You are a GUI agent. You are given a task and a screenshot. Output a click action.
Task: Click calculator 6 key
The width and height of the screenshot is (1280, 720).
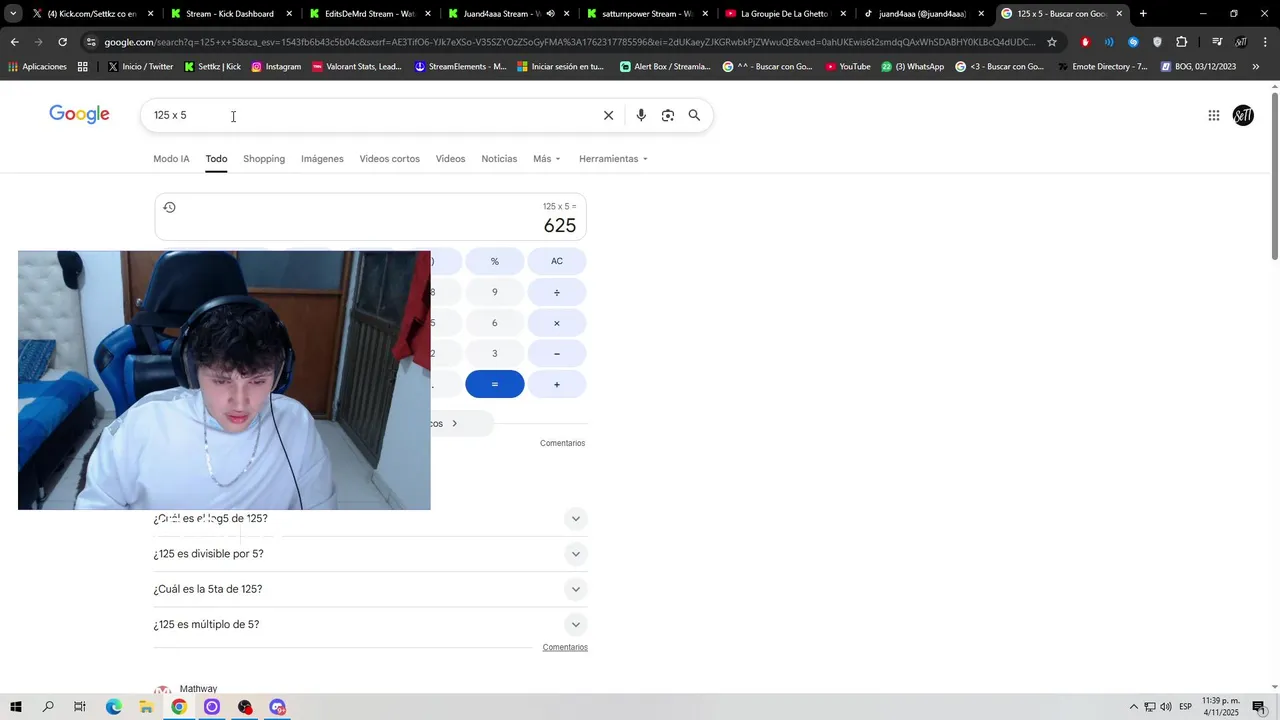pyautogui.click(x=495, y=323)
